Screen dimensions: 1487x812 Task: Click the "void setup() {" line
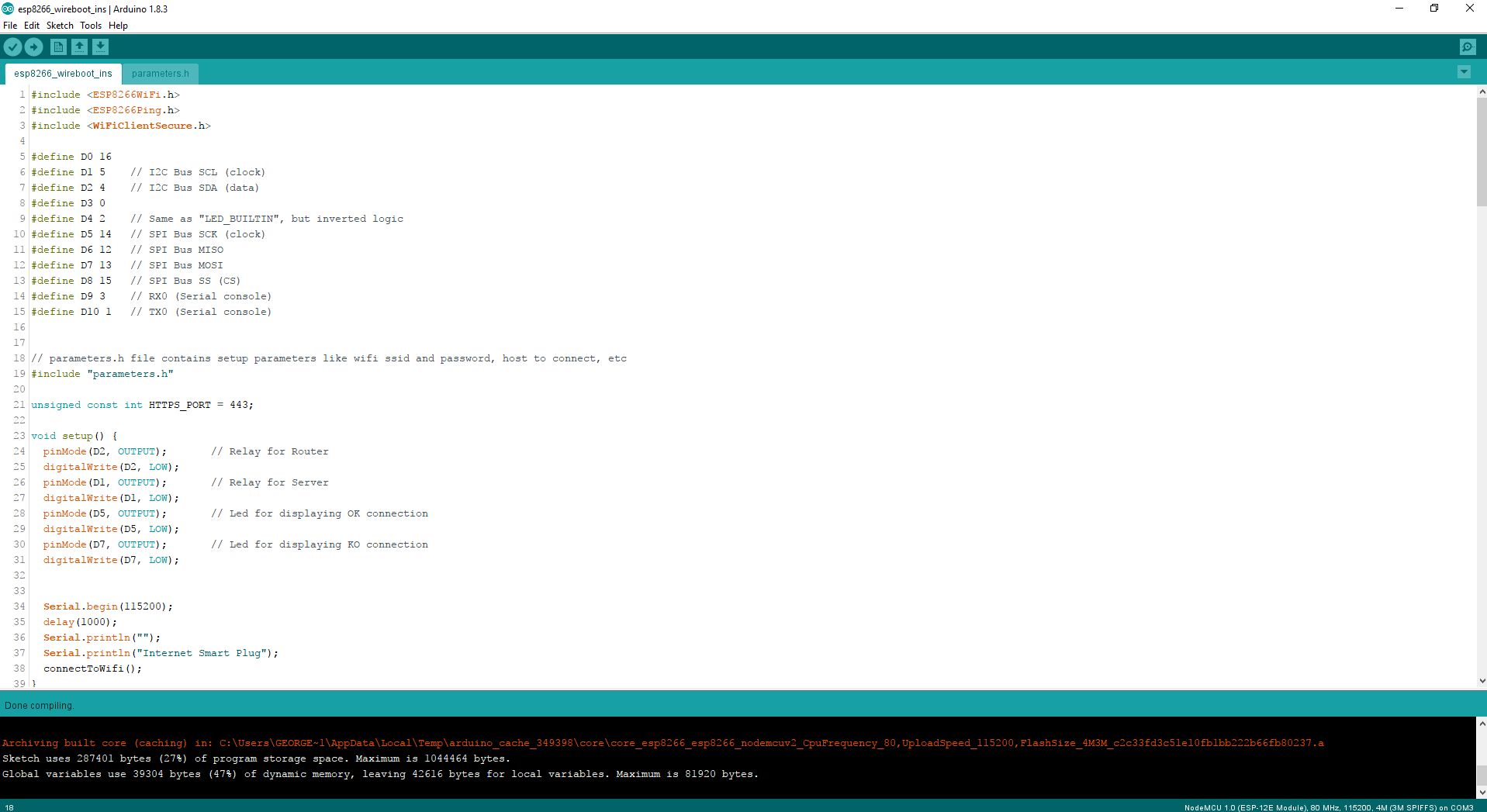coord(74,436)
